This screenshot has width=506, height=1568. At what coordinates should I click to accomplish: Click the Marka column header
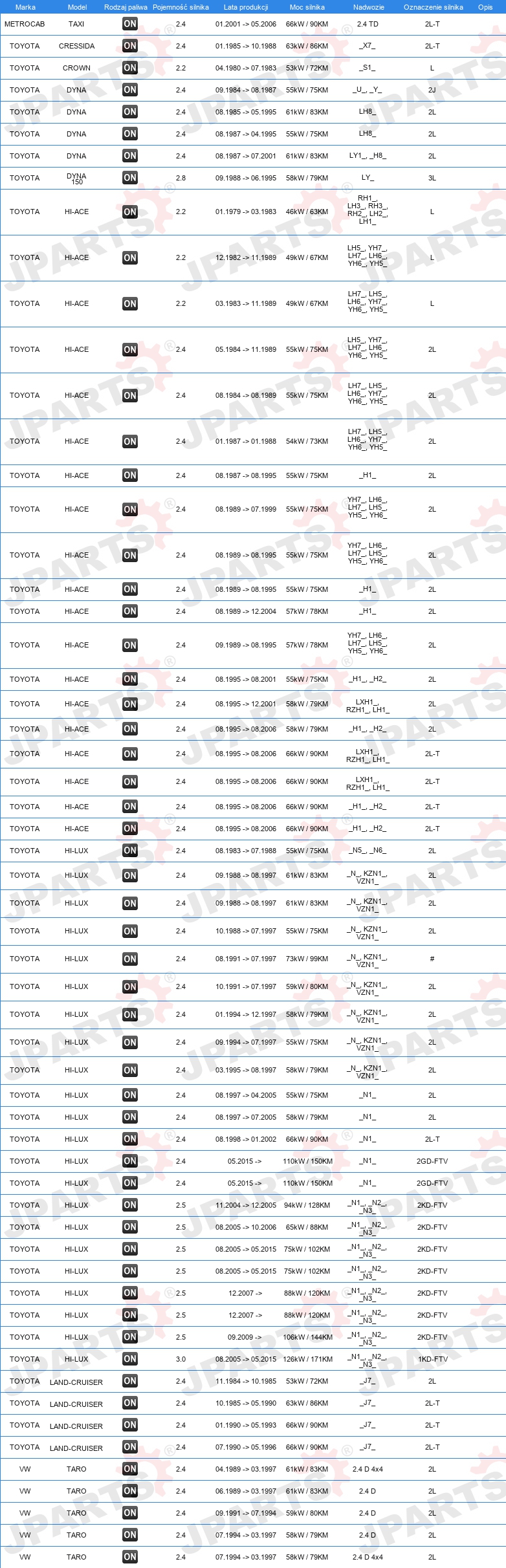point(25,7)
